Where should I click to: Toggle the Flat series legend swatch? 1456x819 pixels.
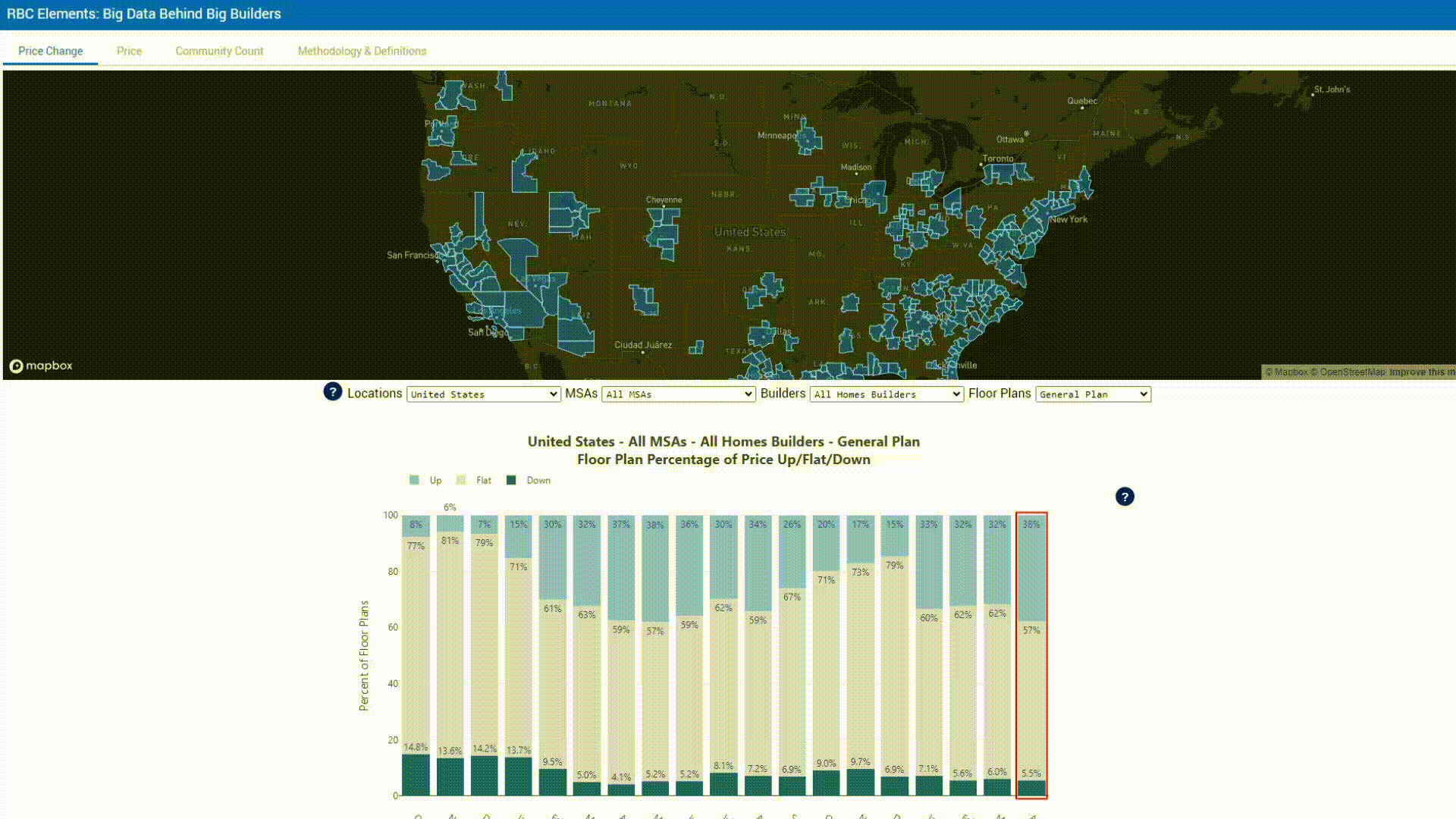[461, 480]
